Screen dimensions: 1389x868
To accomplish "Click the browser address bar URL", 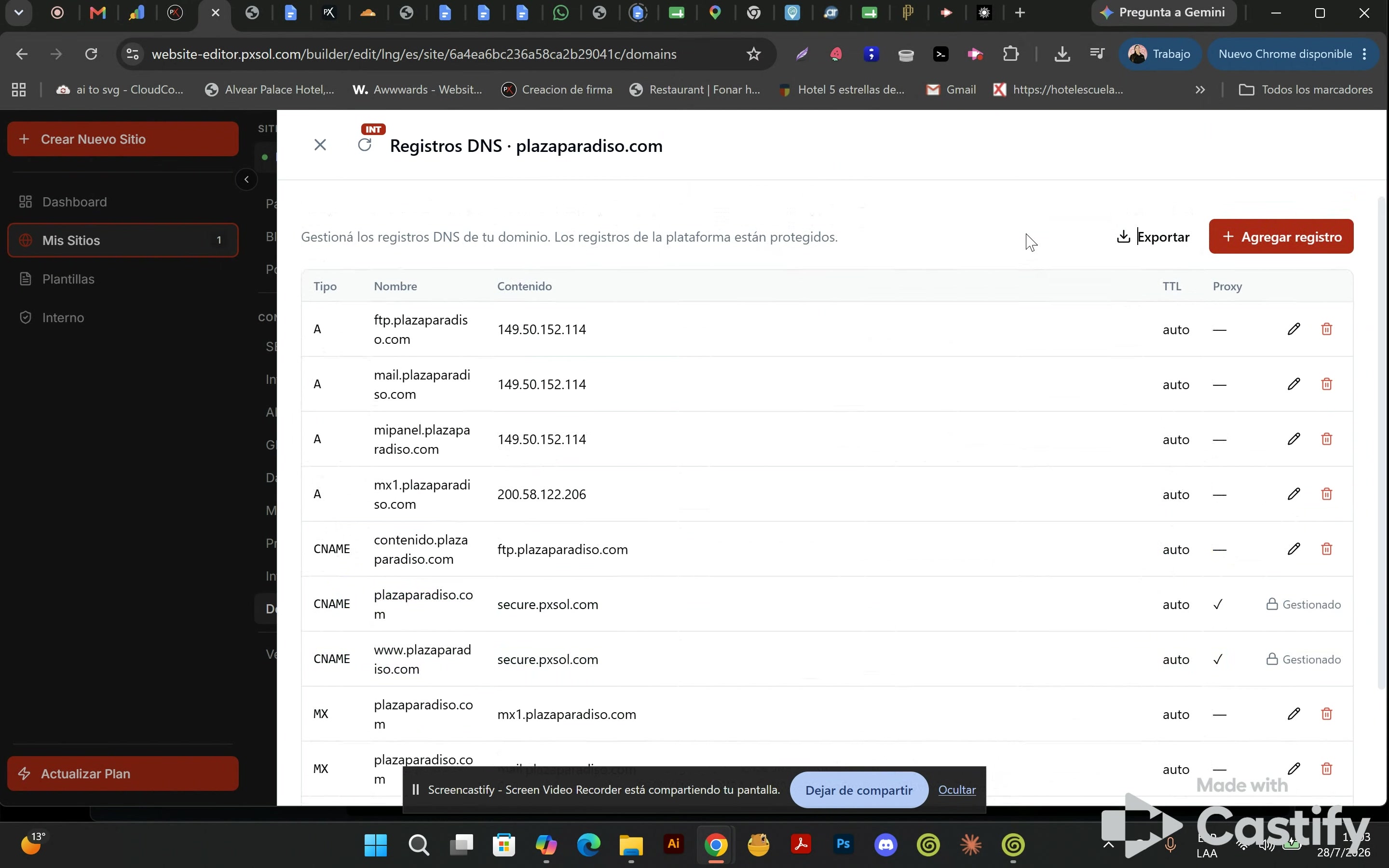I will [414, 54].
